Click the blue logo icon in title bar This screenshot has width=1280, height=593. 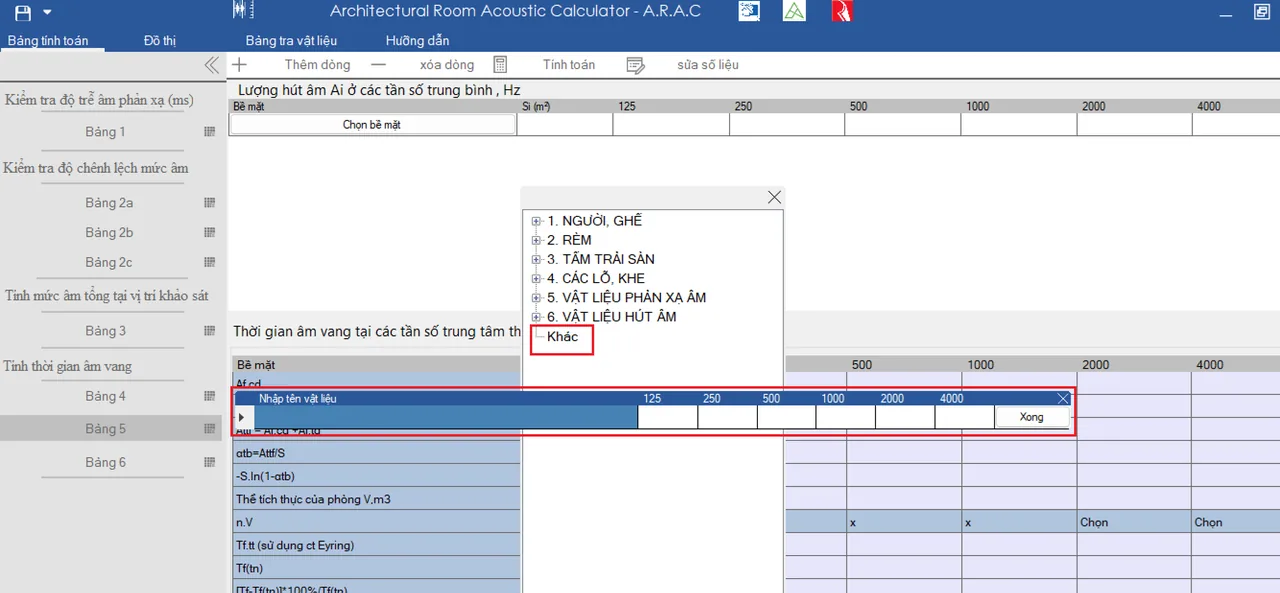click(748, 11)
